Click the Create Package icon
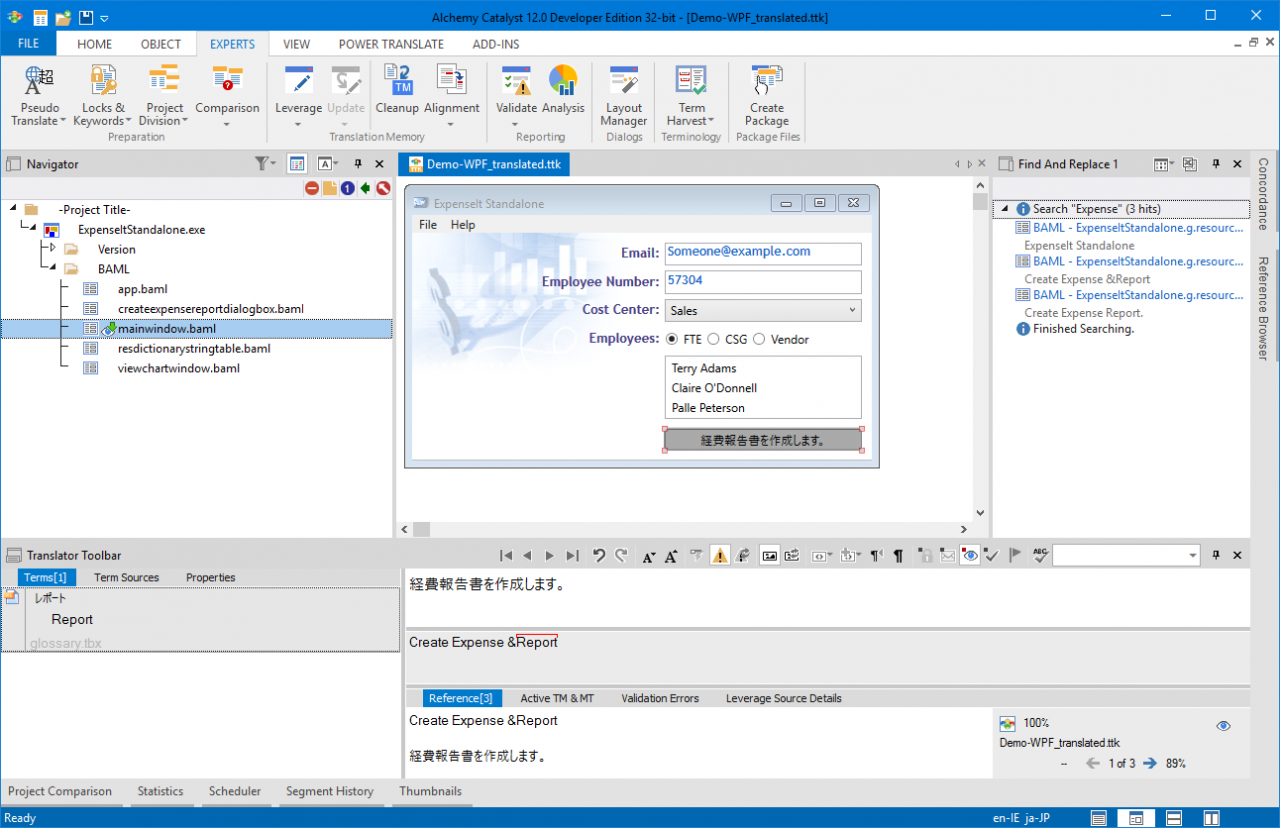Viewport: 1280px width, 828px height. point(766,82)
